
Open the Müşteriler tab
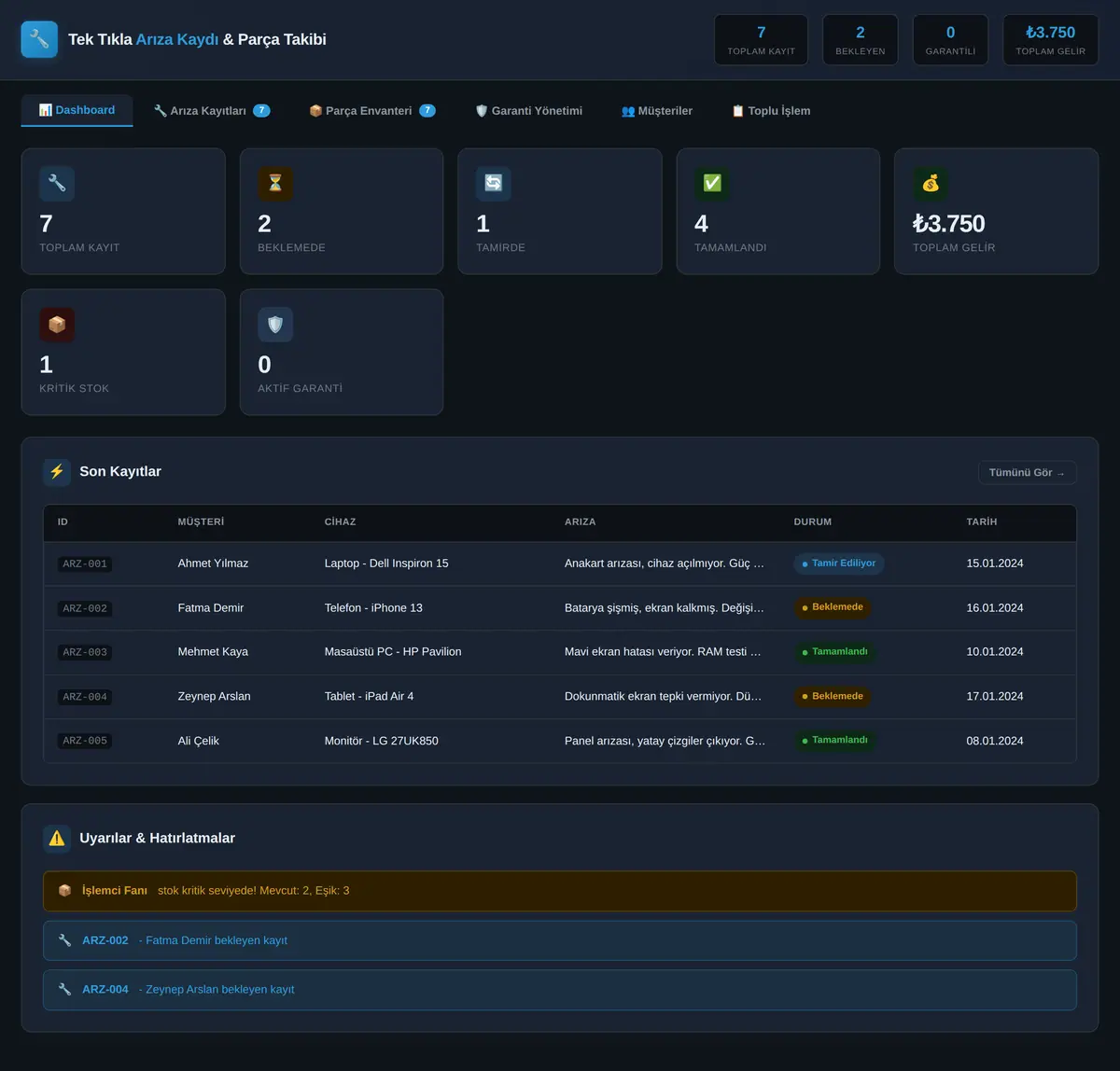tap(657, 111)
